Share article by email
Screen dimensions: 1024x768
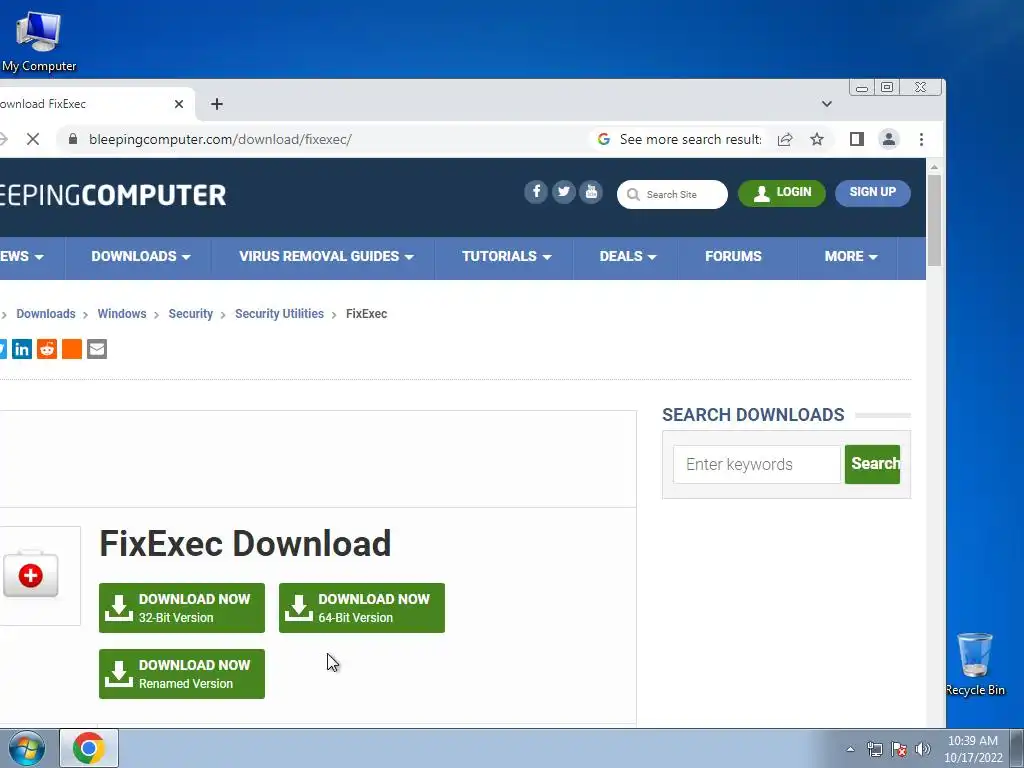pos(97,349)
